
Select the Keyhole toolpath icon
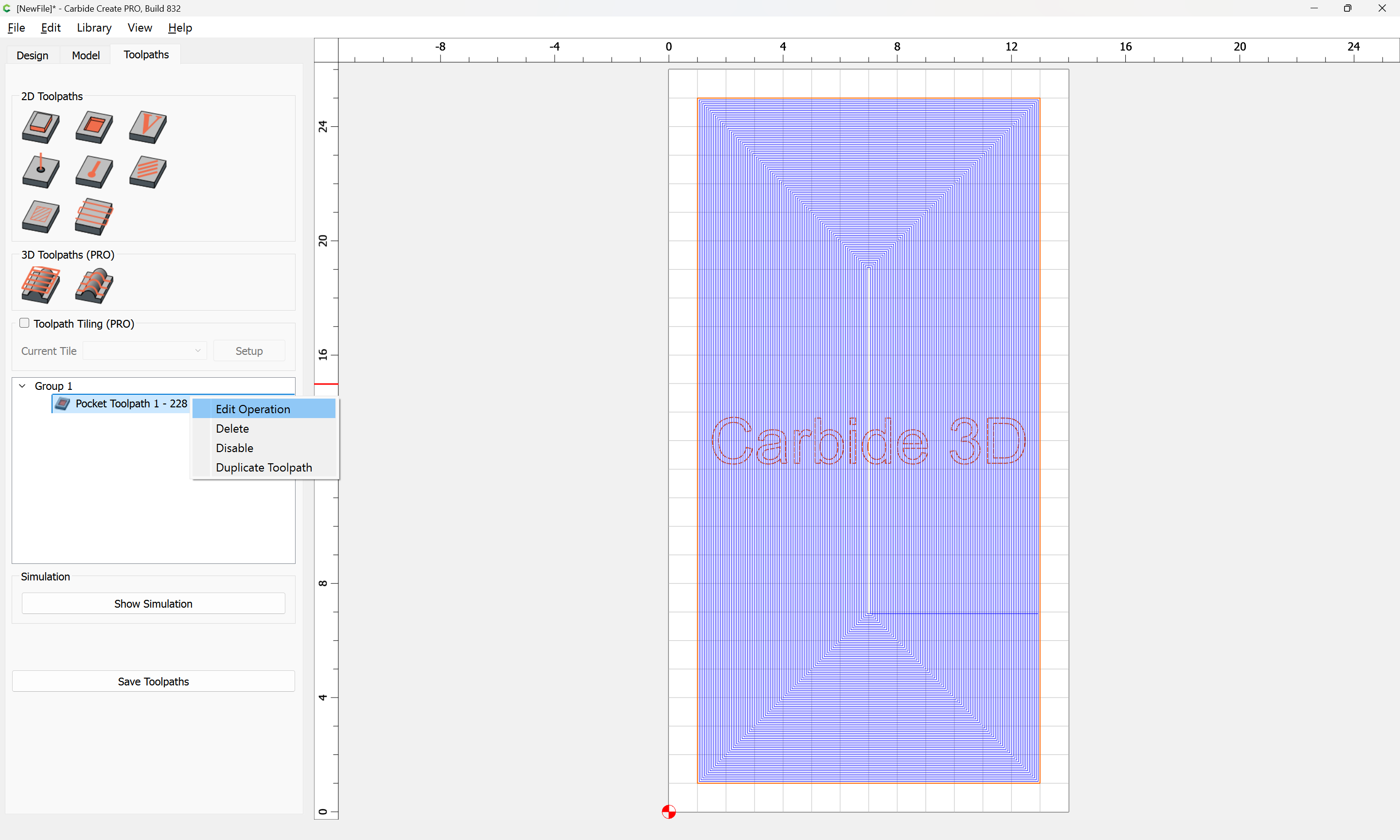point(94,172)
